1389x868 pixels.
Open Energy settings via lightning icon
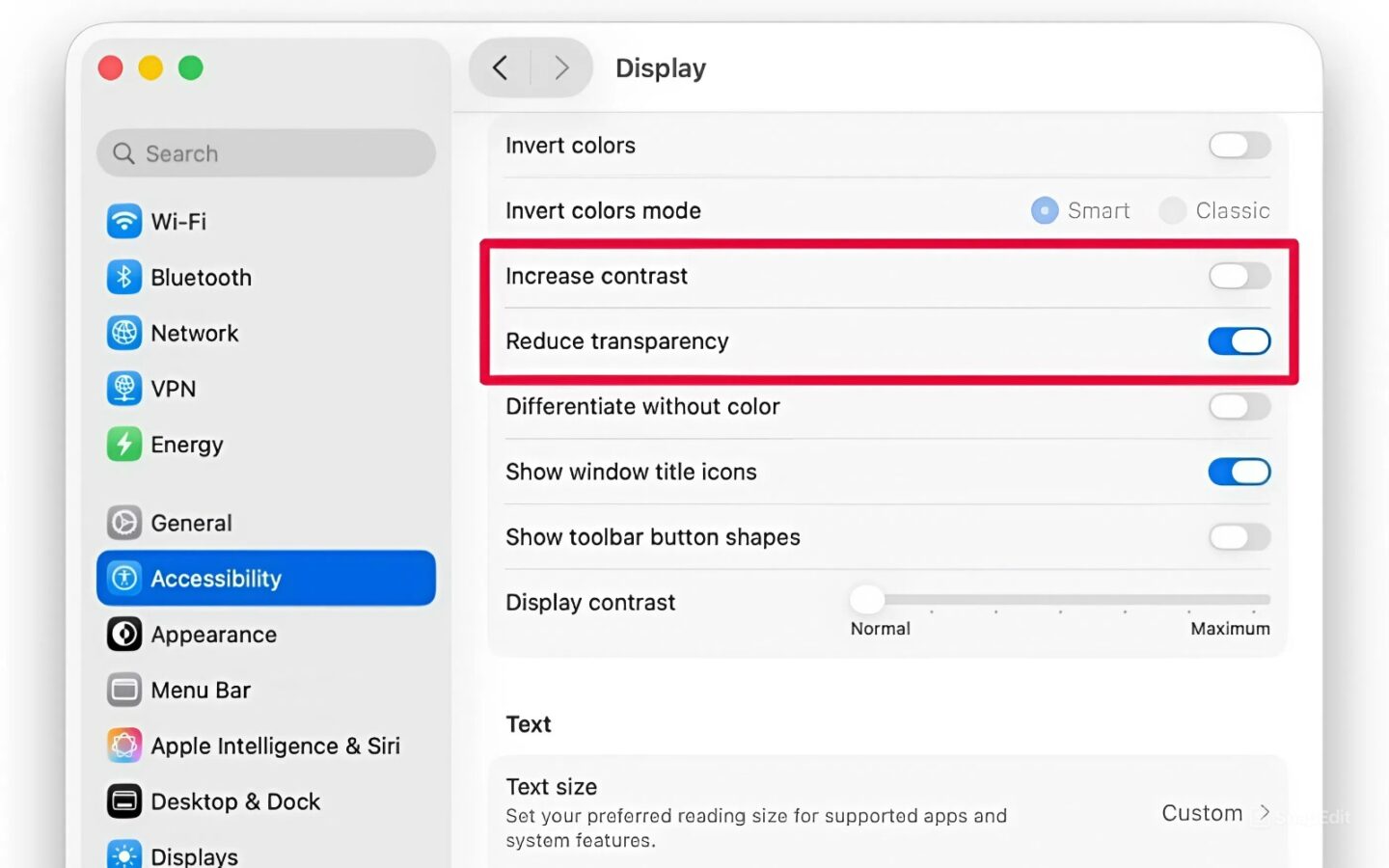pos(124,445)
